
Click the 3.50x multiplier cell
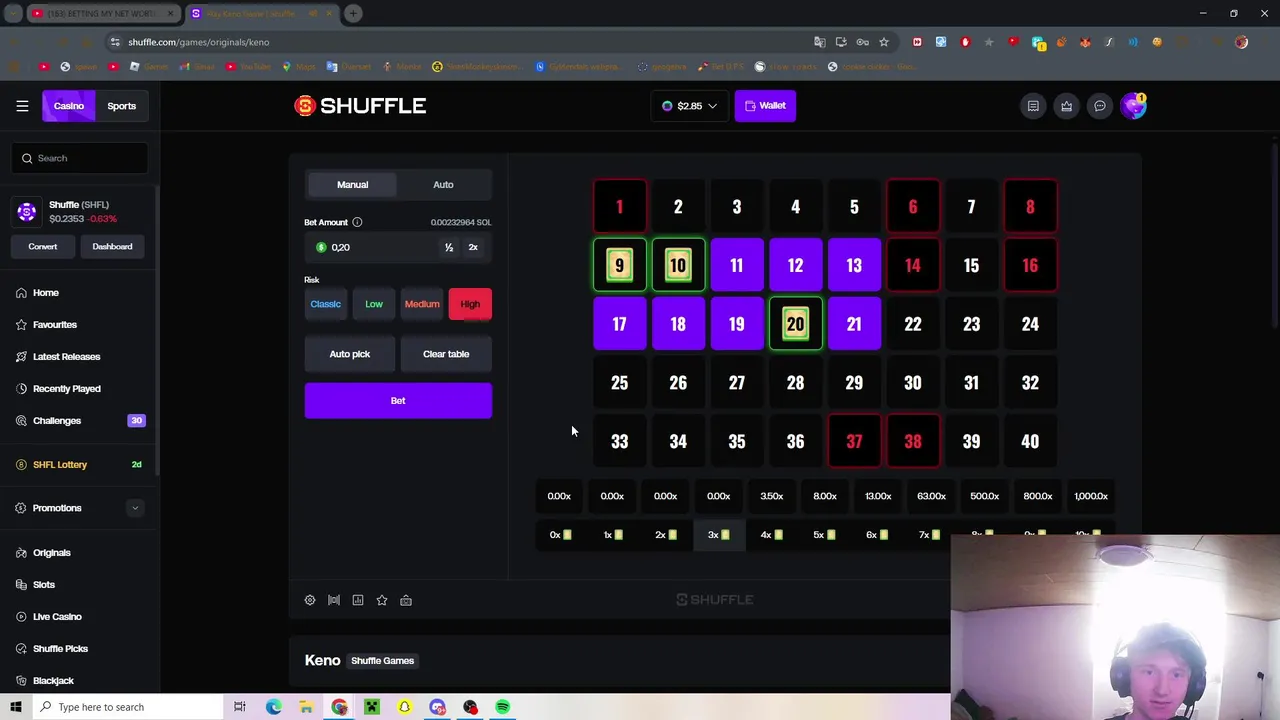tap(771, 496)
